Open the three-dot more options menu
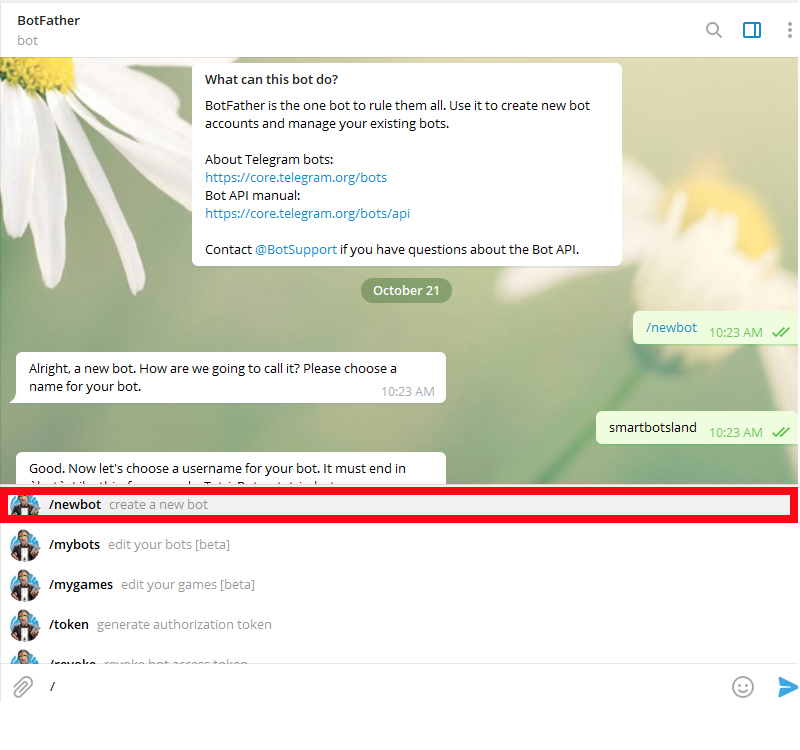This screenshot has height=750, width=800. 789,30
